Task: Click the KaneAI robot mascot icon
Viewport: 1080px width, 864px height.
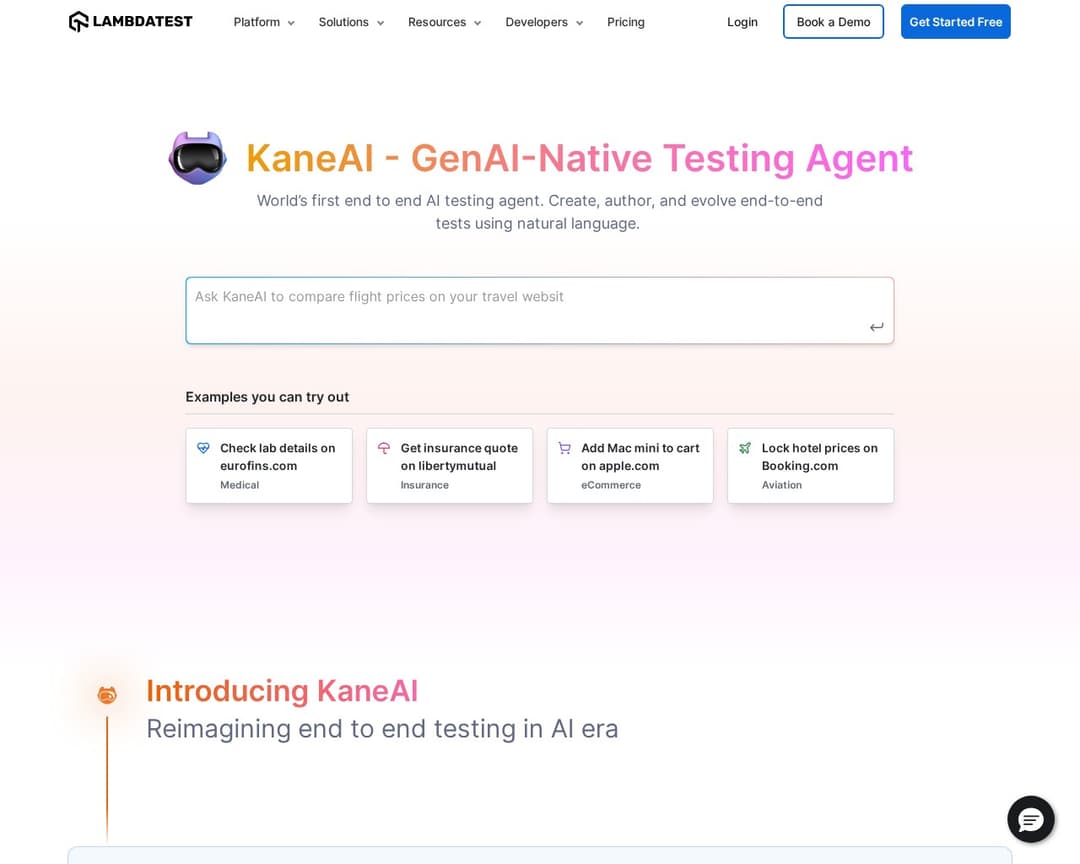Action: click(x=197, y=157)
